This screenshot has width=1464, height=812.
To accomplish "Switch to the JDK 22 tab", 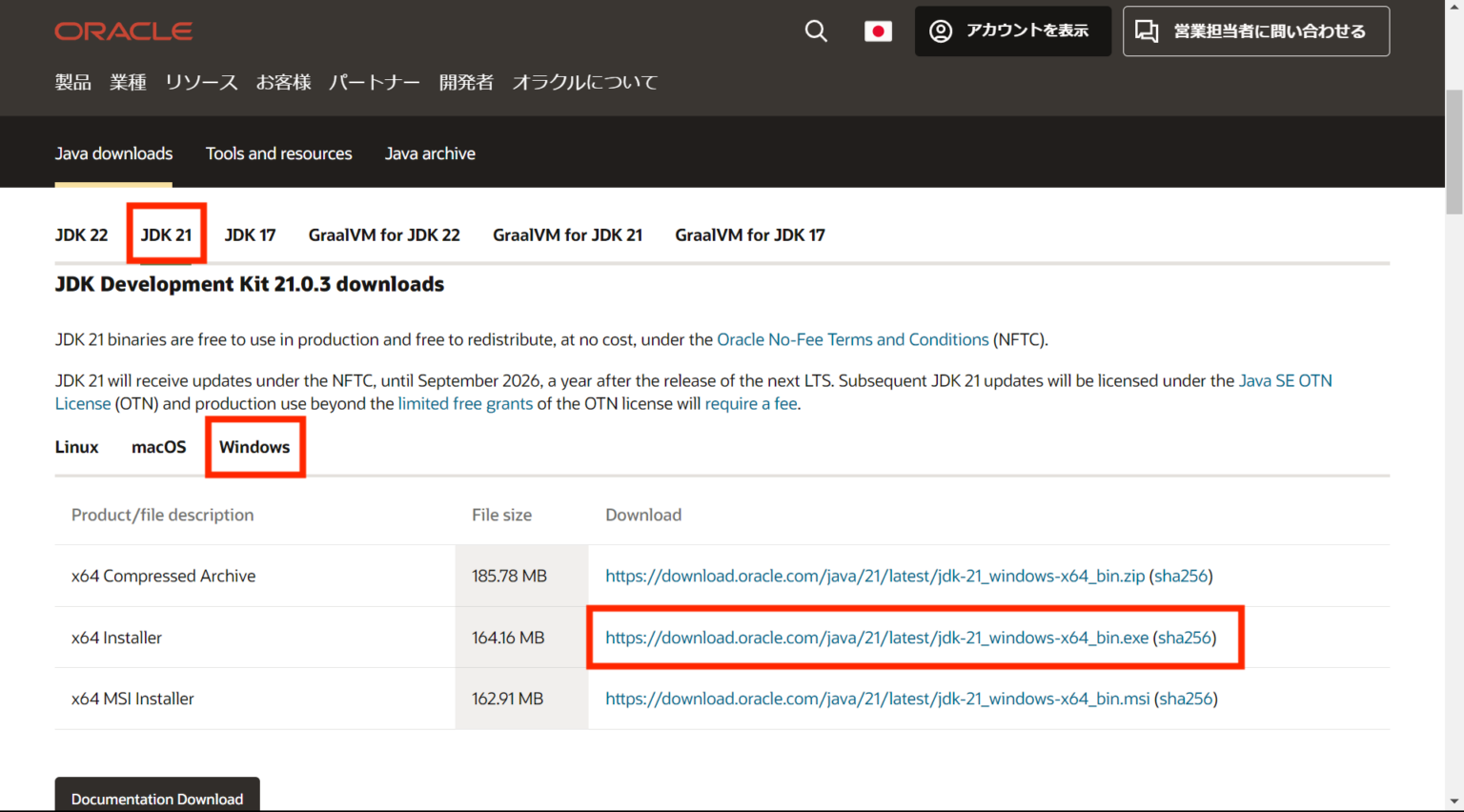I will click(x=81, y=234).
